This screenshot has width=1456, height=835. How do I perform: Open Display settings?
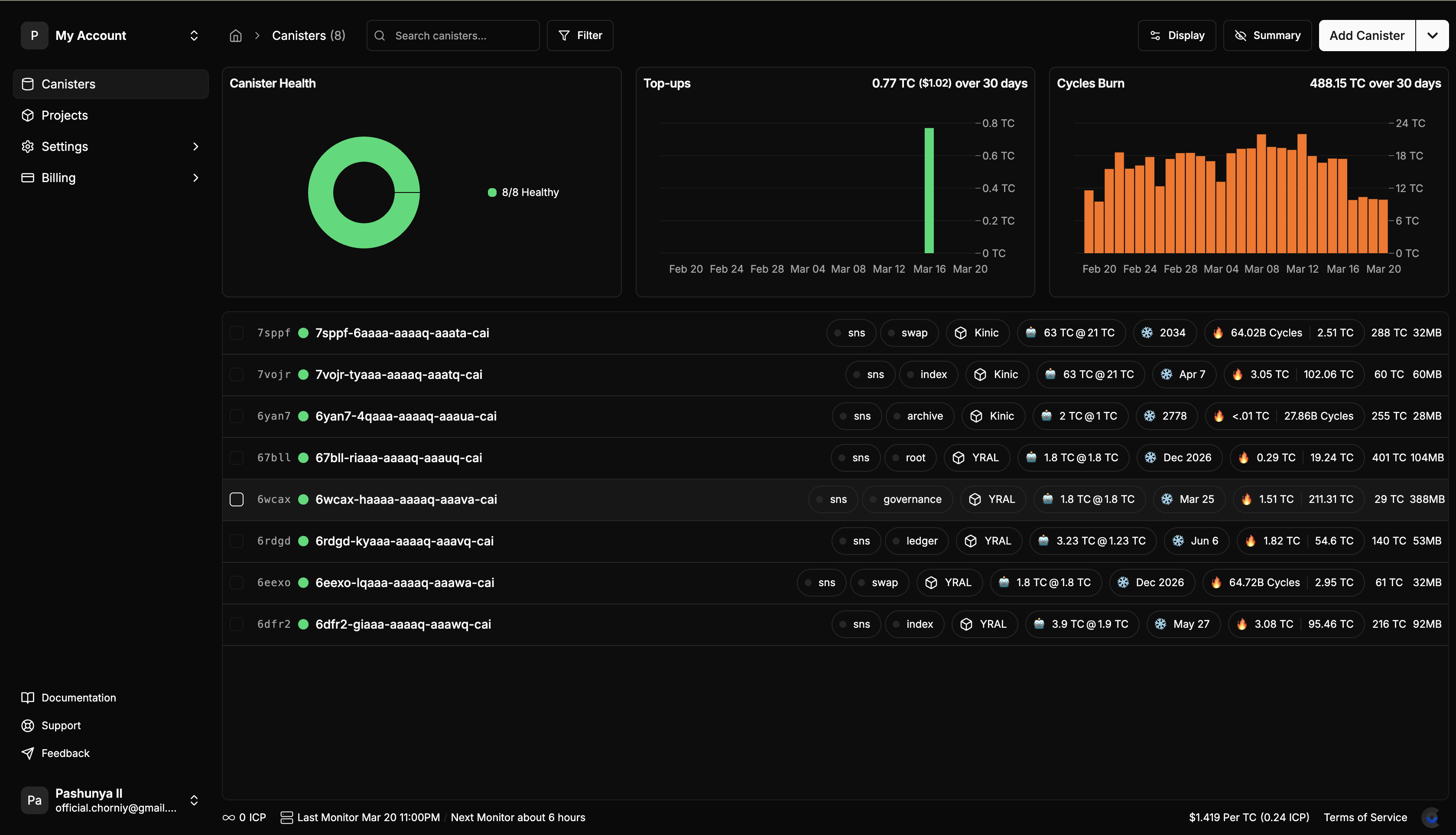click(1176, 35)
